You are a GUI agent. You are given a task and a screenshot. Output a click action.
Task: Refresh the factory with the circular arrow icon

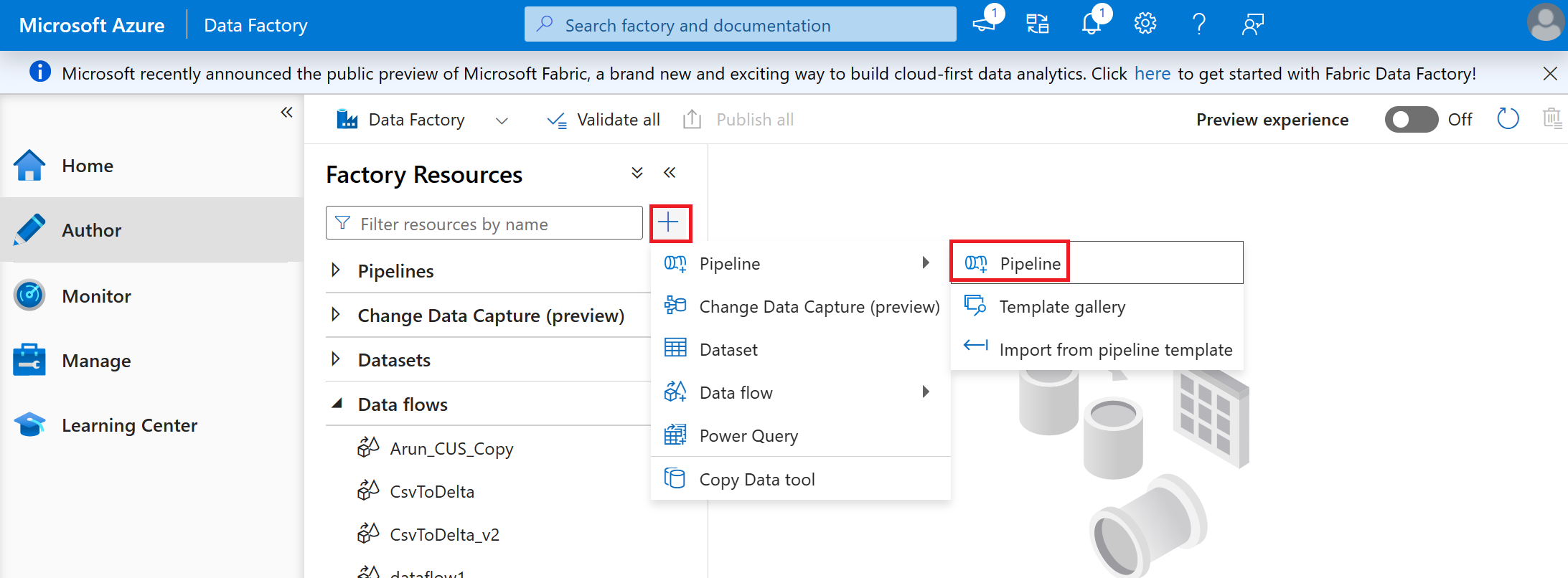click(1508, 118)
